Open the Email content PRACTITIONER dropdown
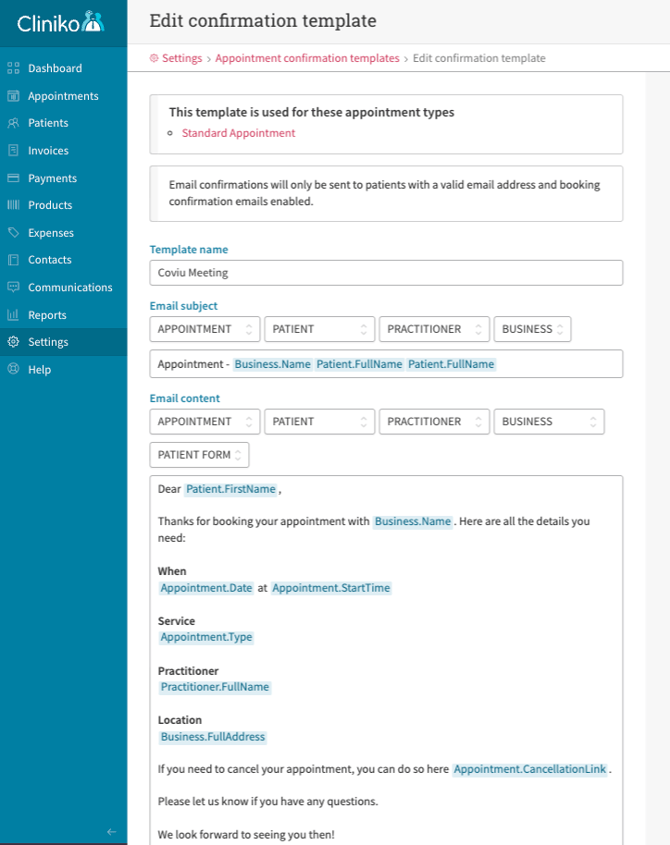 [x=434, y=422]
